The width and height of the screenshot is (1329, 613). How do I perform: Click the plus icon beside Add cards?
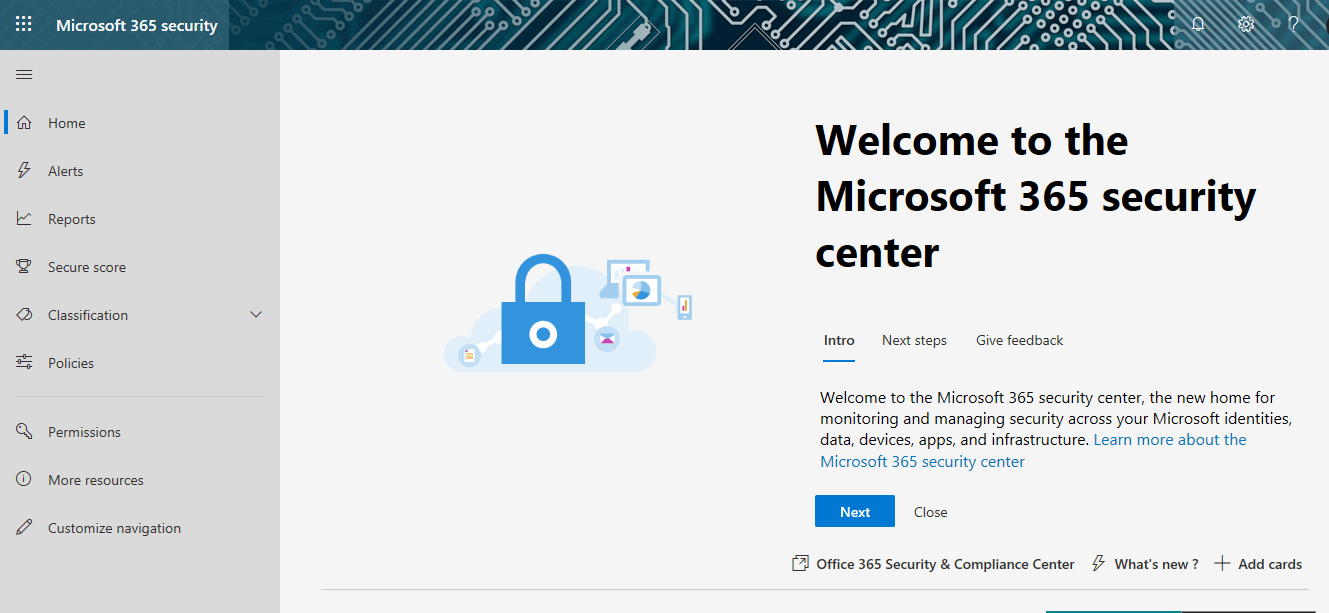[x=1222, y=564]
